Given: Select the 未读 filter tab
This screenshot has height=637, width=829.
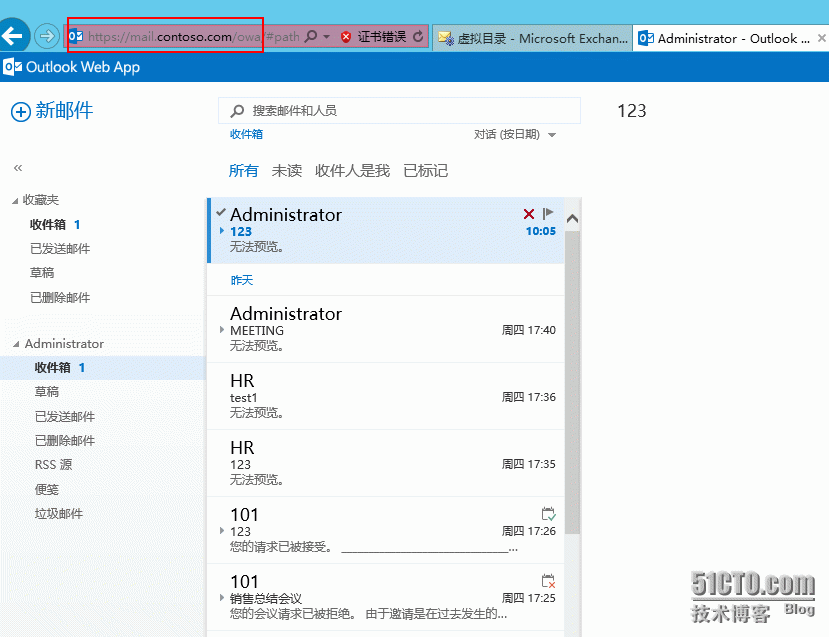Looking at the screenshot, I should click(287, 171).
